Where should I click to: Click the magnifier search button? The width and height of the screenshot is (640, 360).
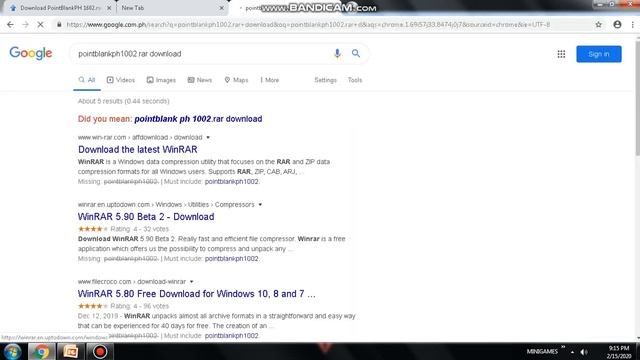tap(356, 53)
